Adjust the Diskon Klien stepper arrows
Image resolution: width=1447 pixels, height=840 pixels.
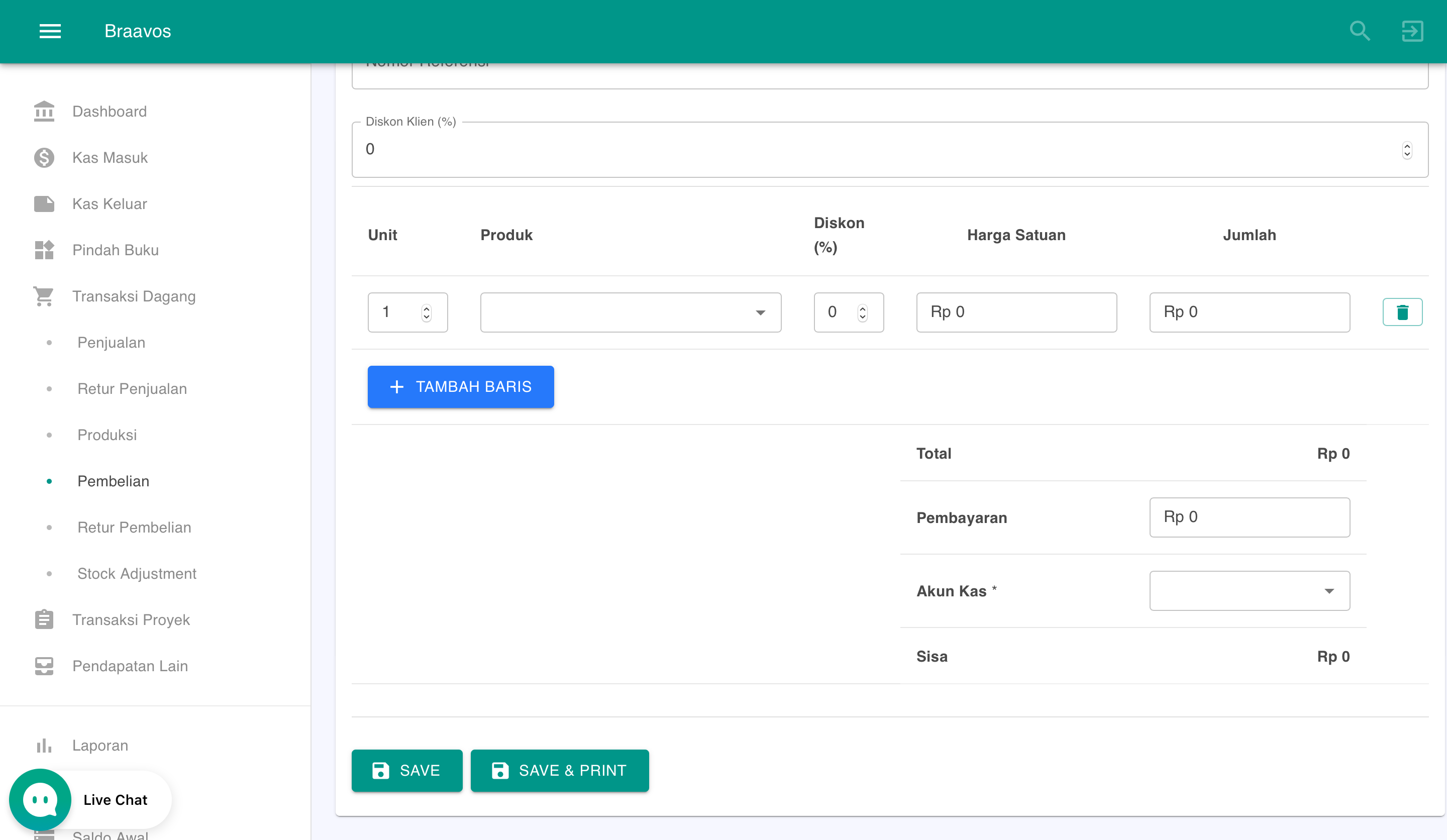pos(1406,150)
